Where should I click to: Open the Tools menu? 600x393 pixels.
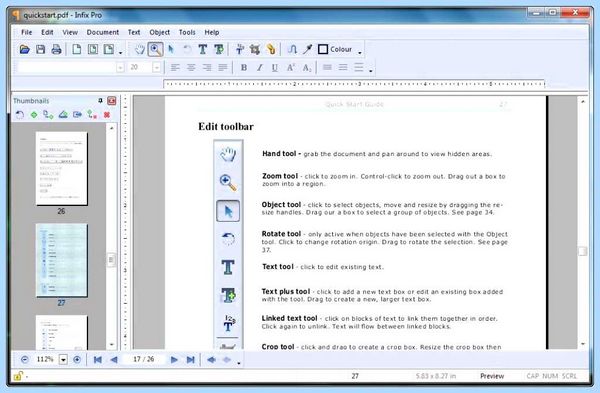pos(187,32)
